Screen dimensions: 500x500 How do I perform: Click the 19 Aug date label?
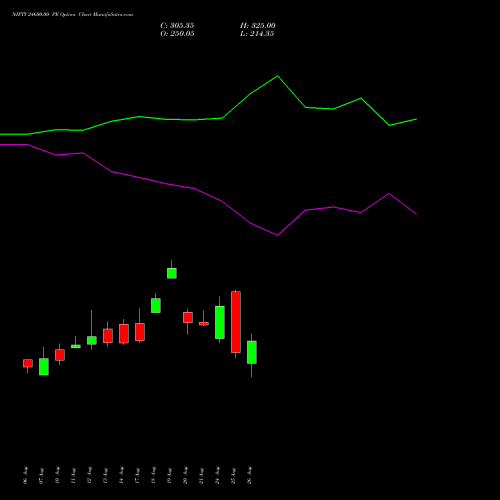[170, 475]
